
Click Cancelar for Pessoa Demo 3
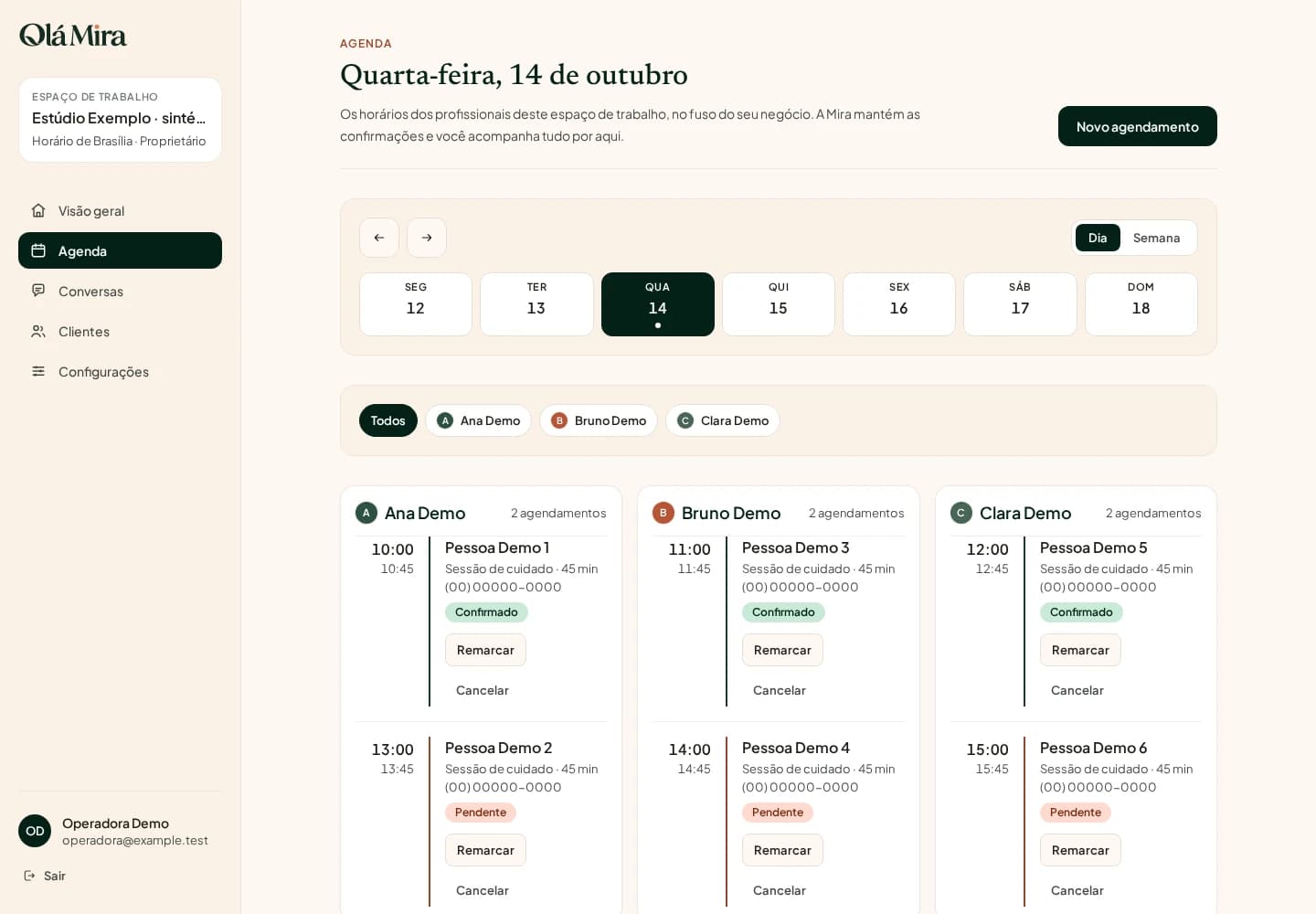click(x=780, y=690)
